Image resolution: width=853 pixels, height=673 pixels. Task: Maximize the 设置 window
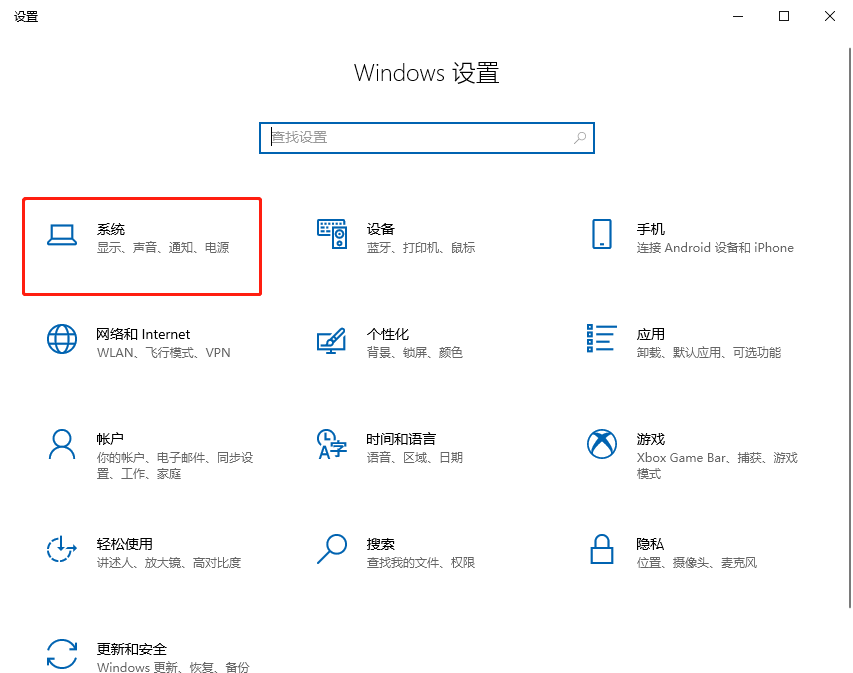pyautogui.click(x=783, y=16)
